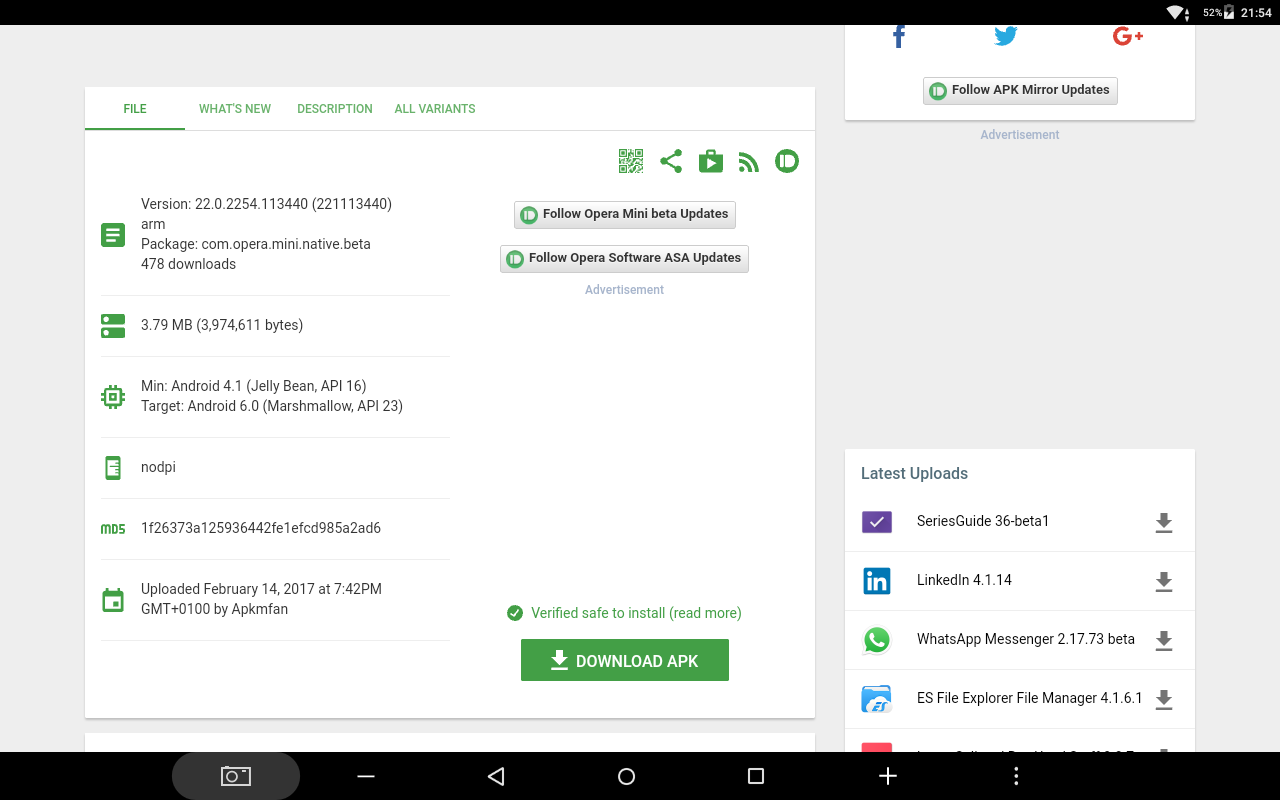The width and height of the screenshot is (1280, 800).
Task: Tap the screenshot camera button in navigation bar
Action: (x=236, y=776)
